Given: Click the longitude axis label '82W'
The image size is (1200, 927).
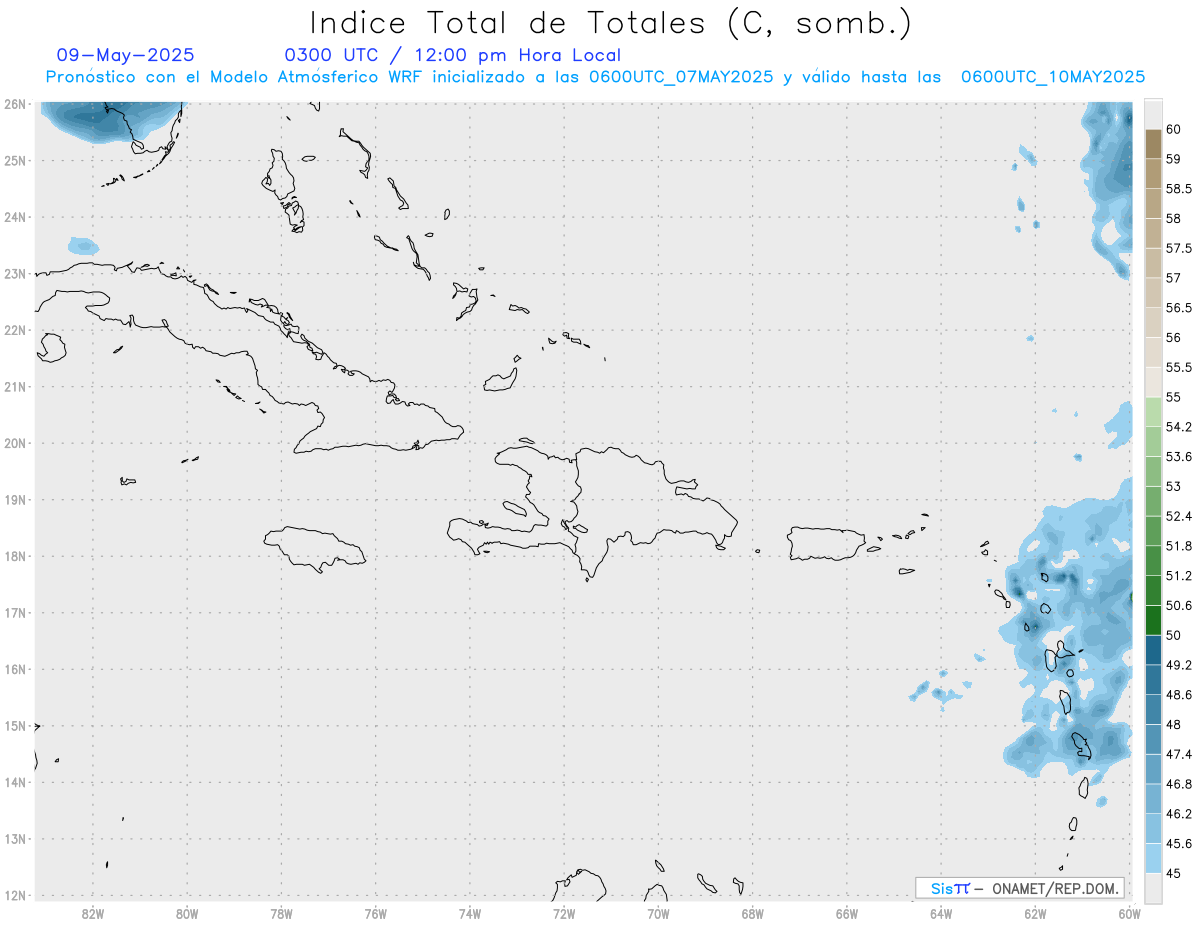Looking at the screenshot, I should (93, 914).
